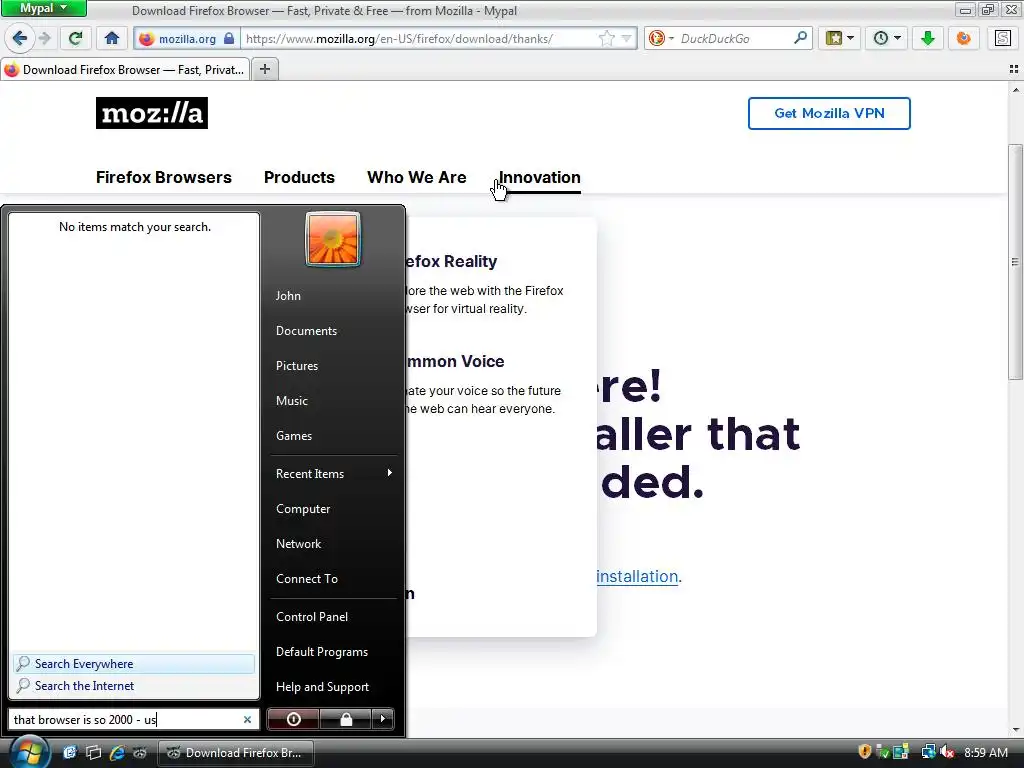Open the DuckDuckGo search engine selector
This screenshot has height=768, width=1024.
[x=661, y=39]
